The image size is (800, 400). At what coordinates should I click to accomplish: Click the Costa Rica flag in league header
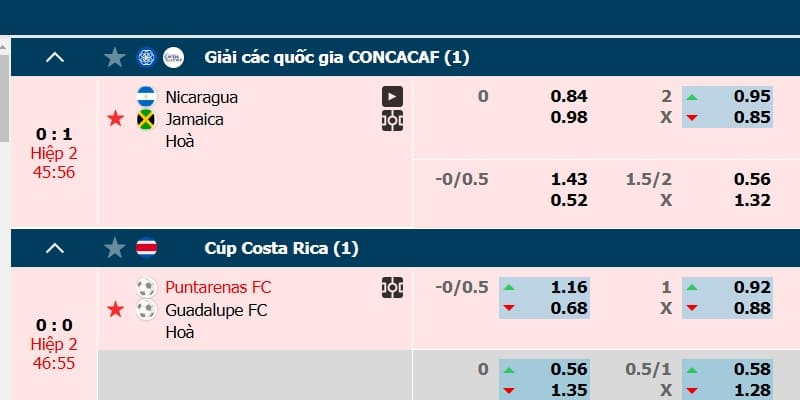point(146,248)
